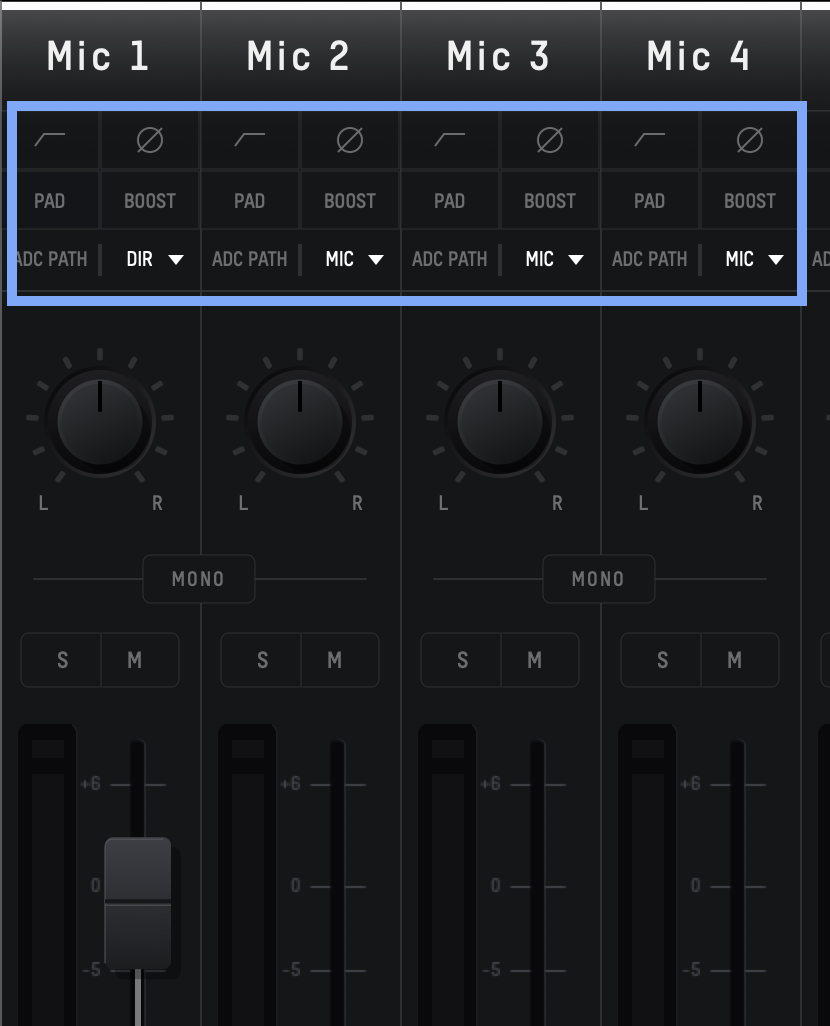The height and width of the screenshot is (1026, 830).
Task: Solo the Mic 2 channel
Action: pos(261,660)
